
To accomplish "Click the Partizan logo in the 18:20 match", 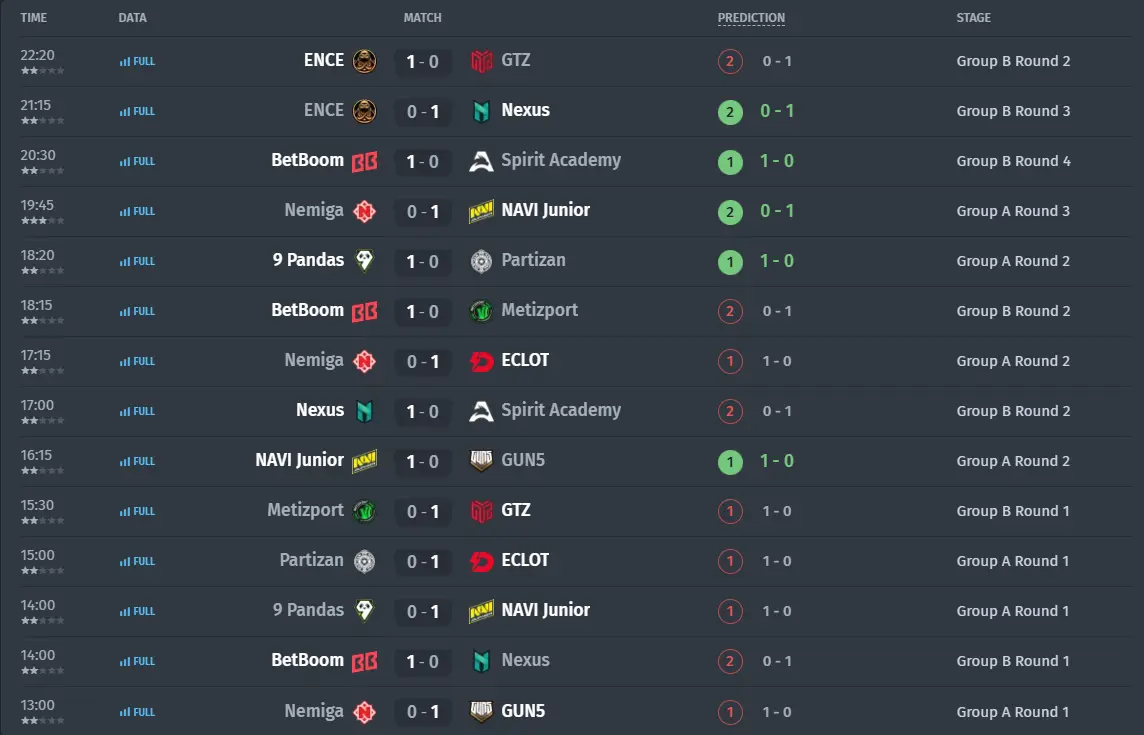I will coord(481,261).
